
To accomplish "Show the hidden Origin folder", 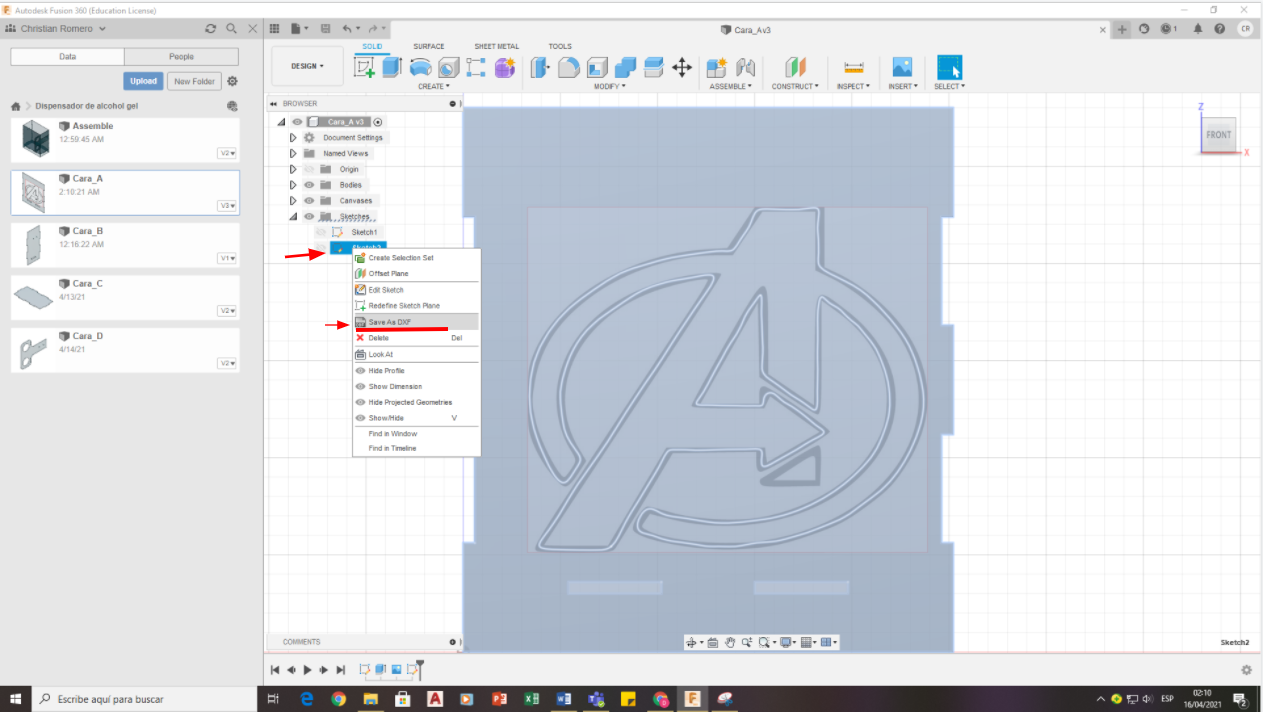I will tap(309, 169).
